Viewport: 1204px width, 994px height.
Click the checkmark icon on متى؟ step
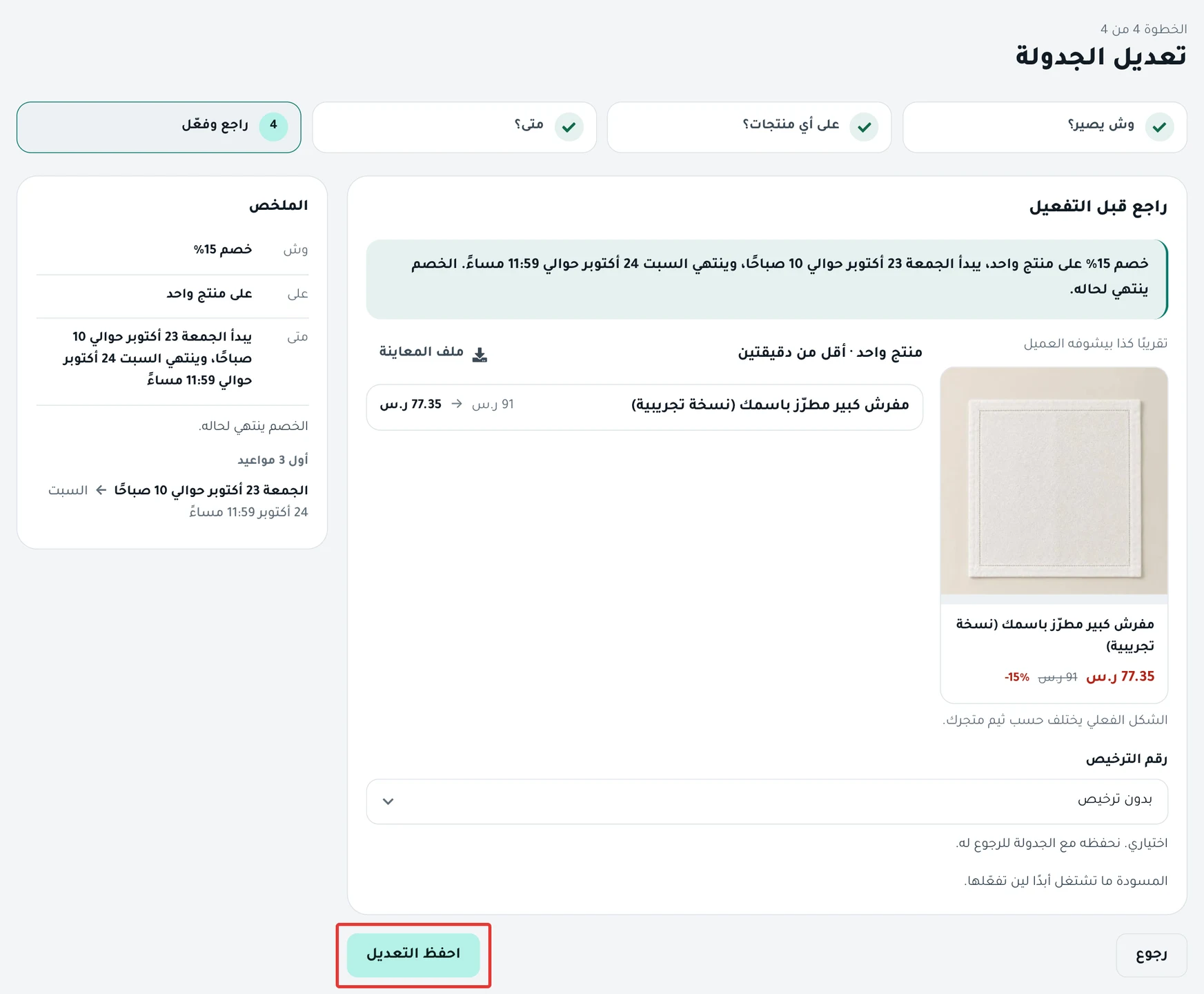tap(569, 127)
